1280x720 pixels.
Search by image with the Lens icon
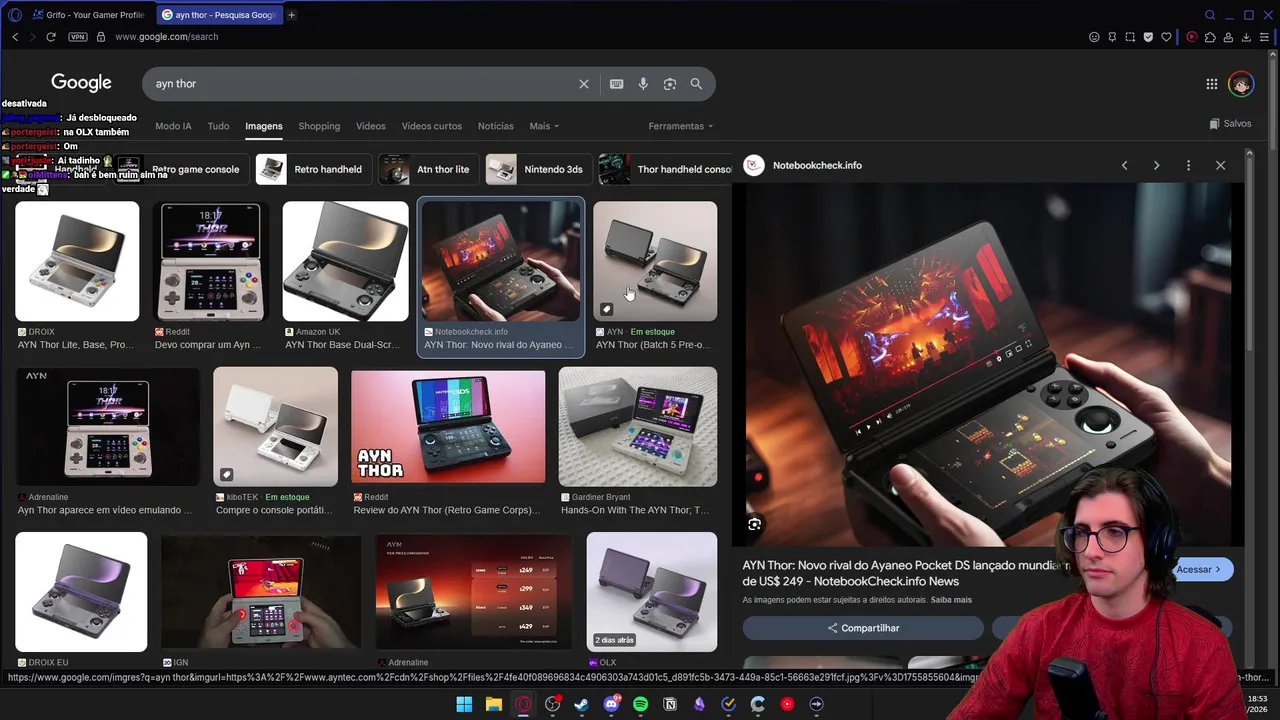tap(670, 84)
